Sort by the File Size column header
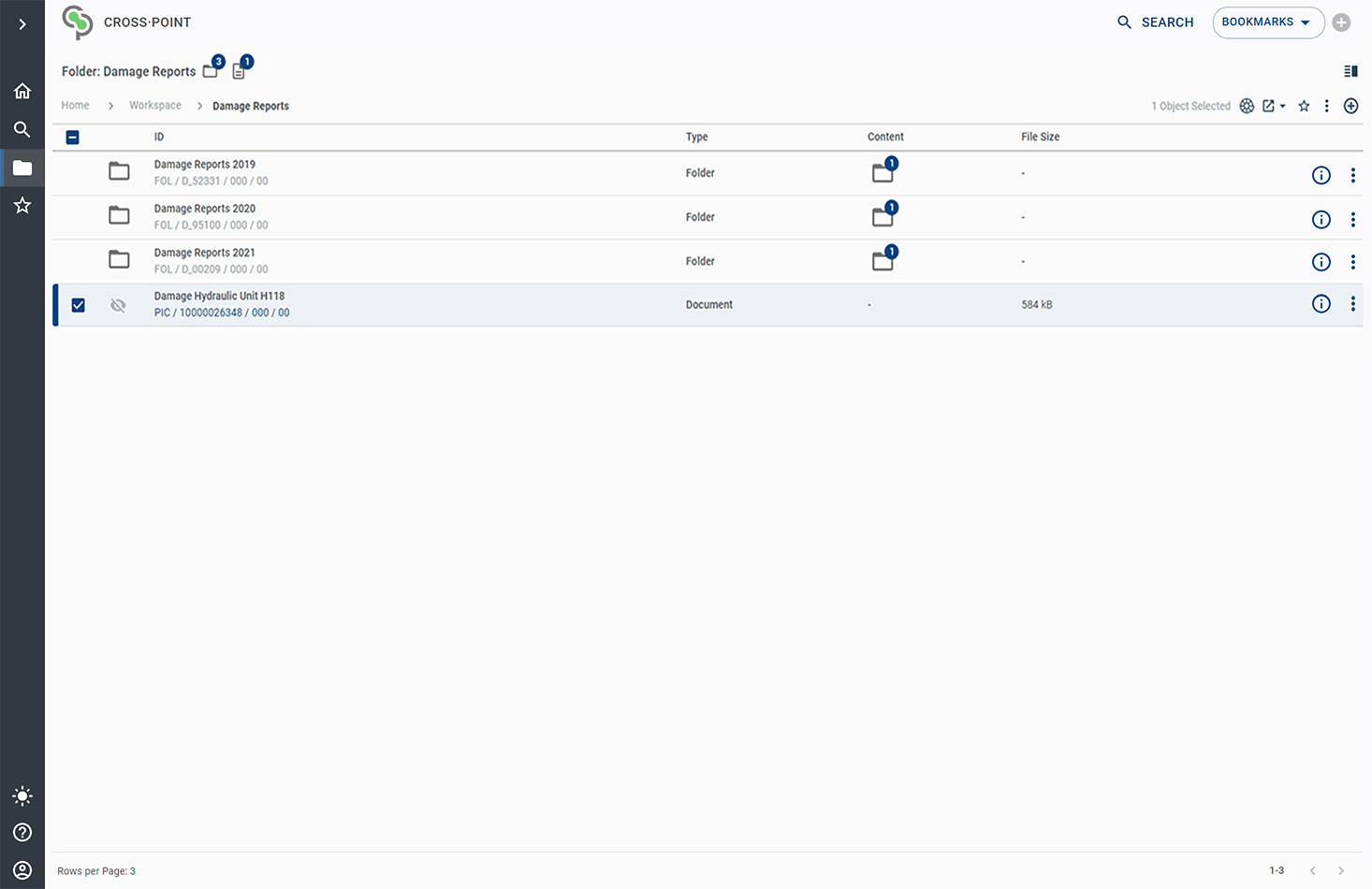 pyautogui.click(x=1040, y=137)
